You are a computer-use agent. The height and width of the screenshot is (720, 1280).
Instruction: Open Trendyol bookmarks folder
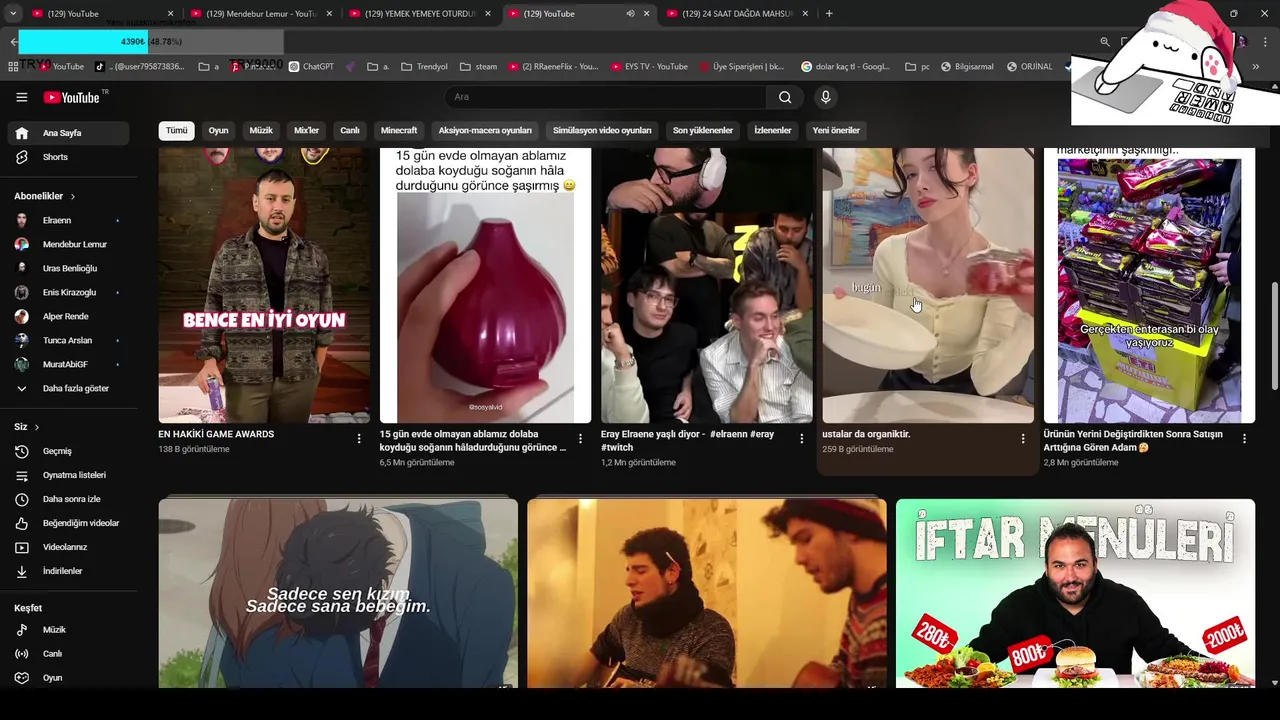424,67
